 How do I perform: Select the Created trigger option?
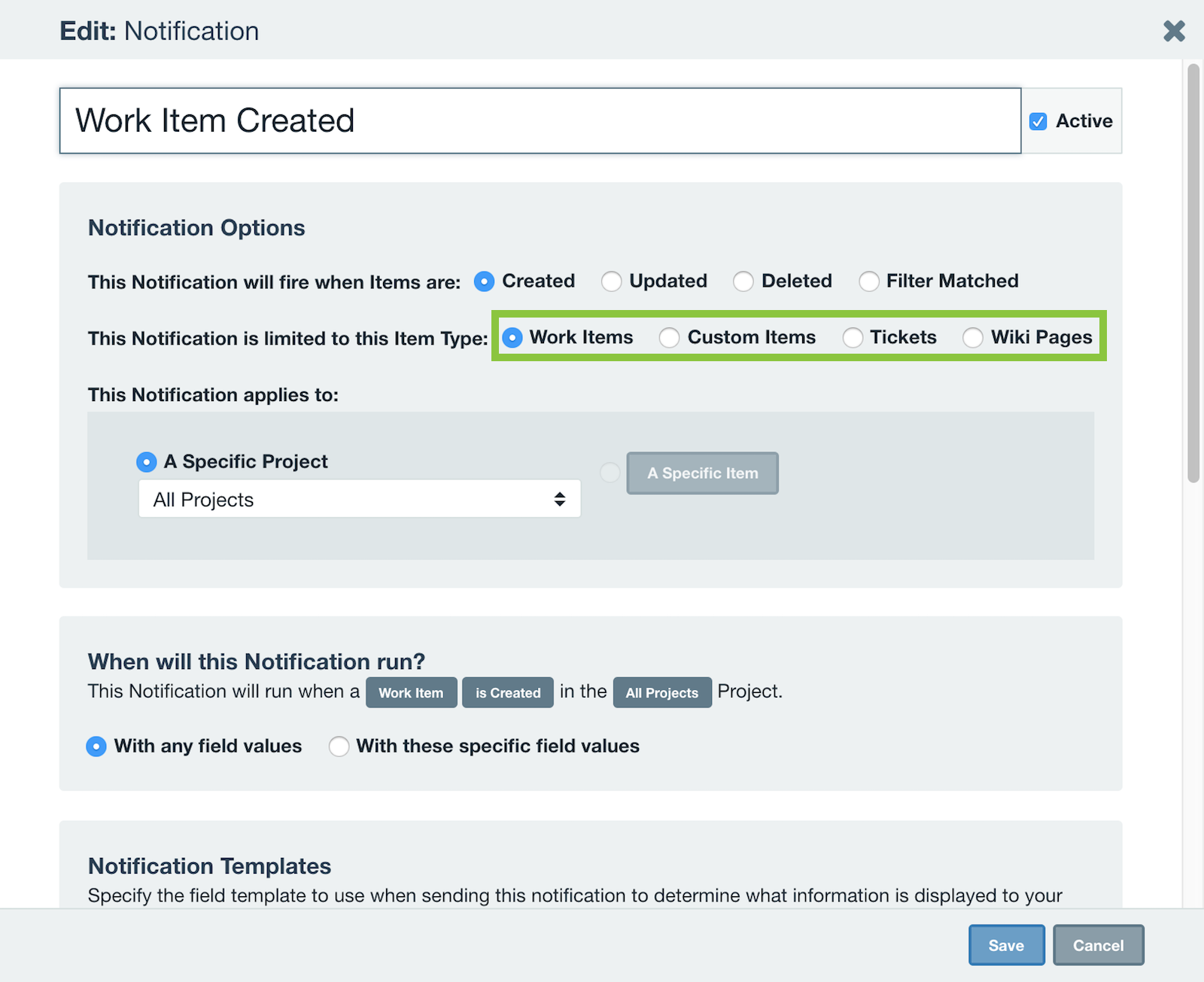[484, 281]
